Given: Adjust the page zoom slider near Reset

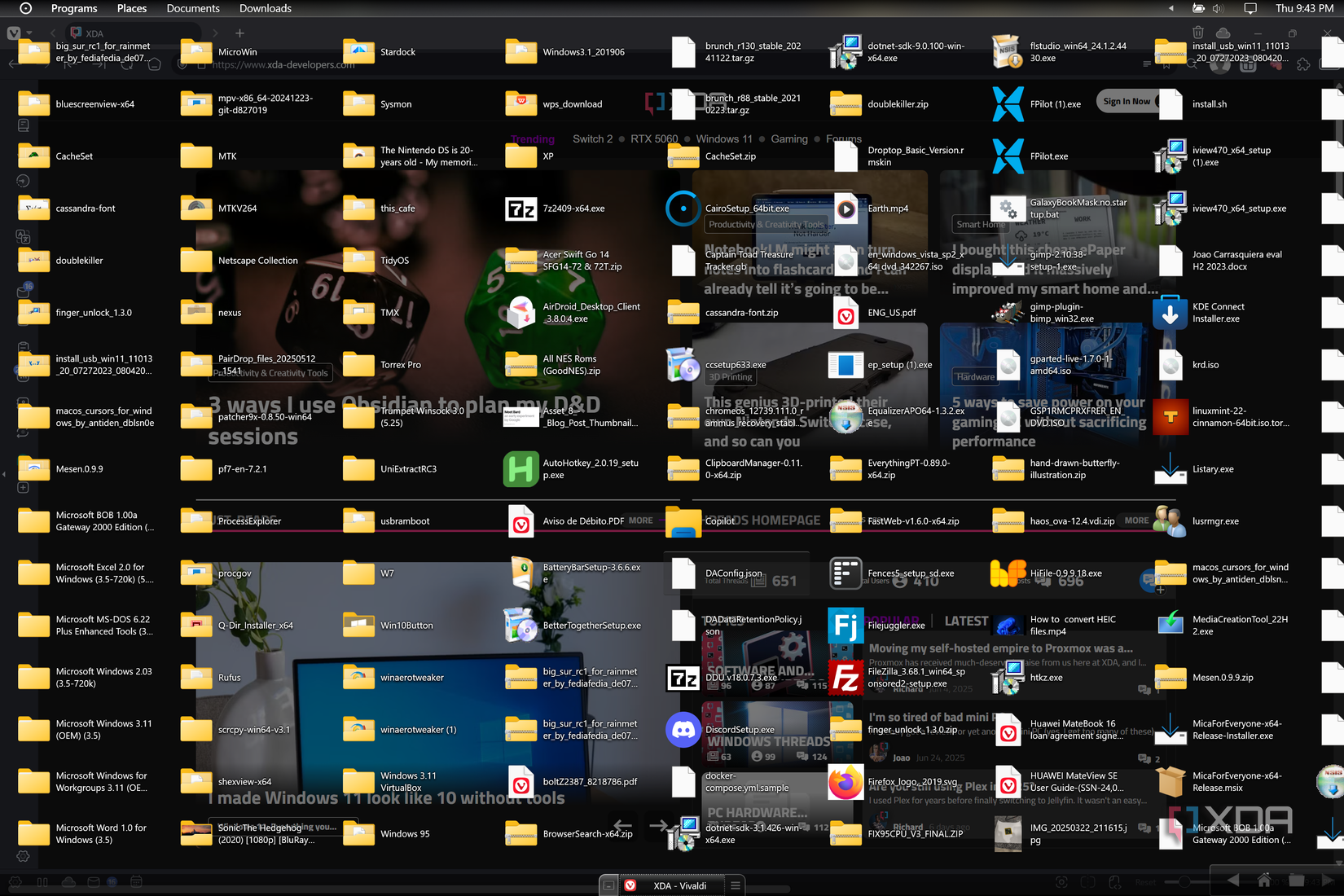Looking at the screenshot, I should point(1184,881).
